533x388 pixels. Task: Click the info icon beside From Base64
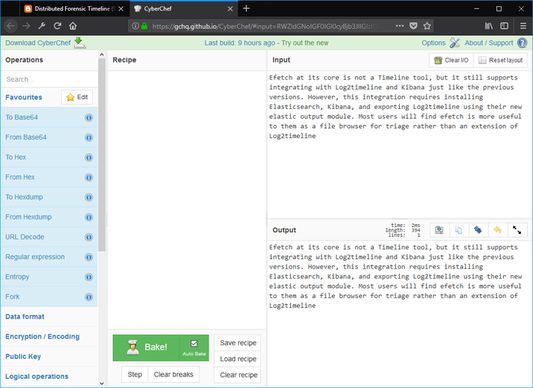(x=89, y=138)
